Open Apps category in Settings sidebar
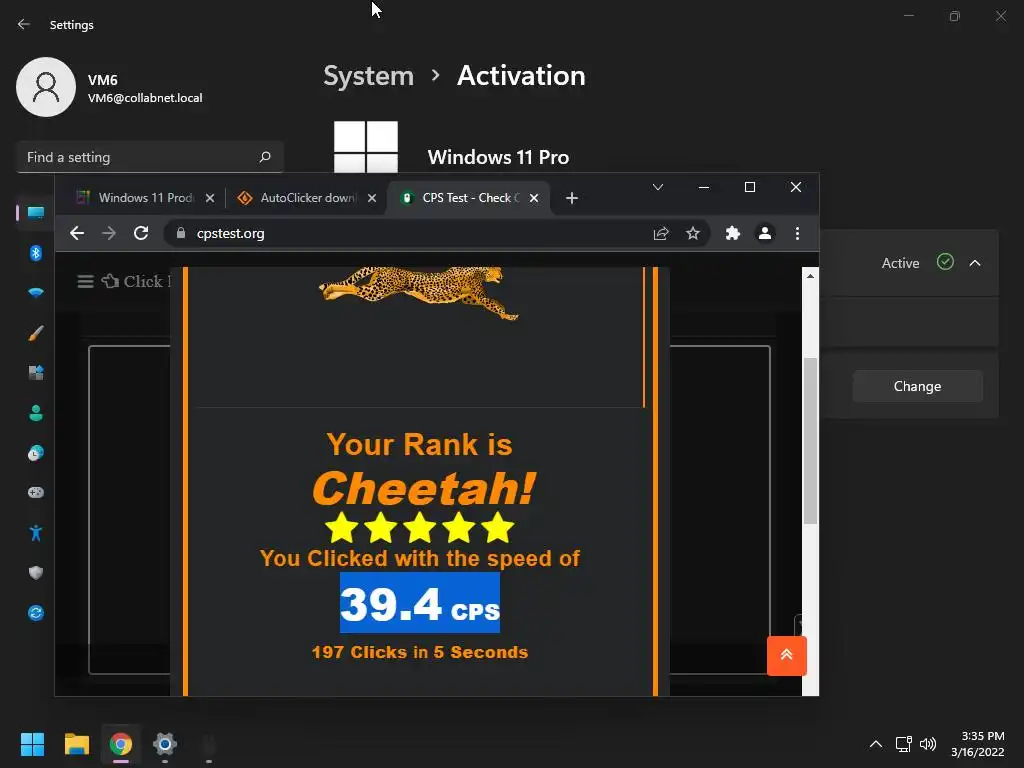 [36, 373]
